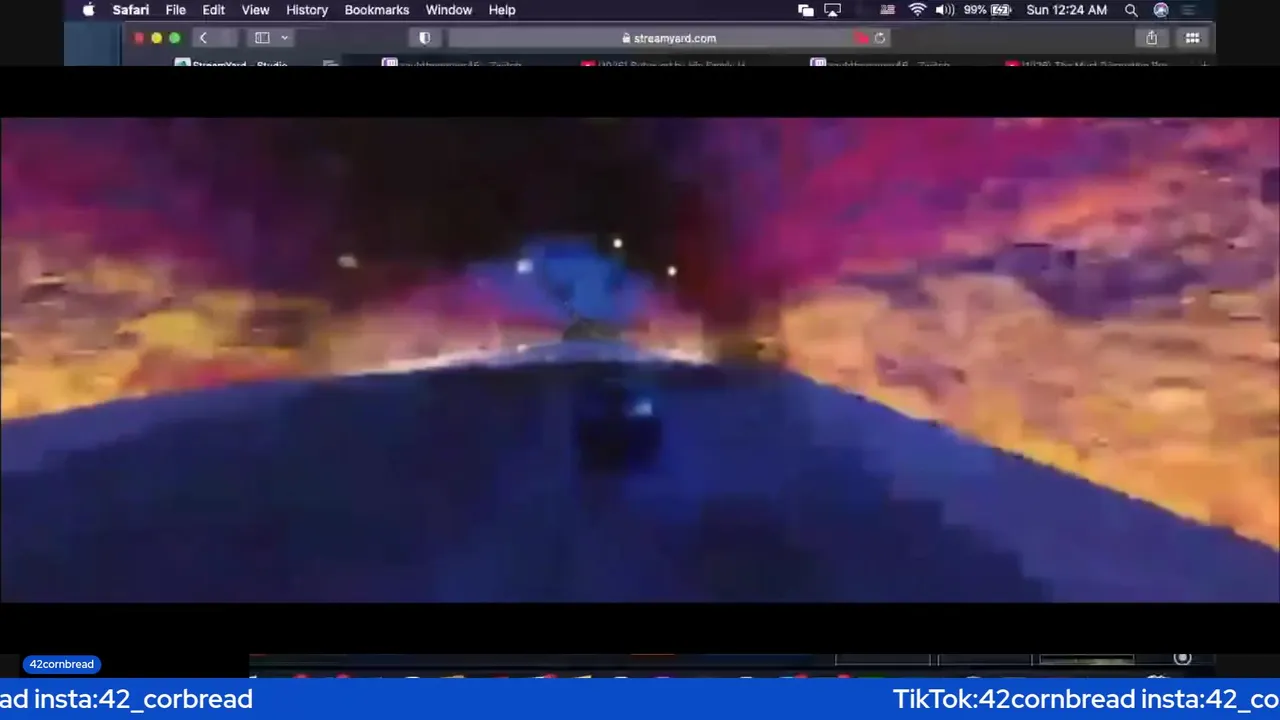Open the History menu
This screenshot has height=720, width=1280.
point(307,10)
